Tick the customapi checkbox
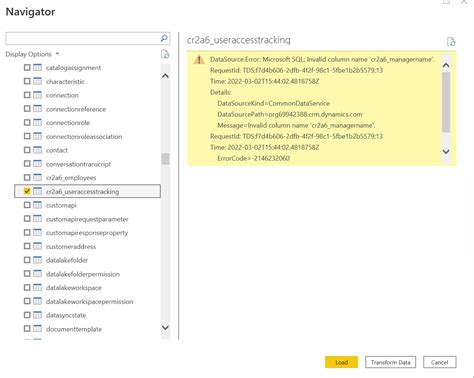The width and height of the screenshot is (474, 378). click(27, 205)
